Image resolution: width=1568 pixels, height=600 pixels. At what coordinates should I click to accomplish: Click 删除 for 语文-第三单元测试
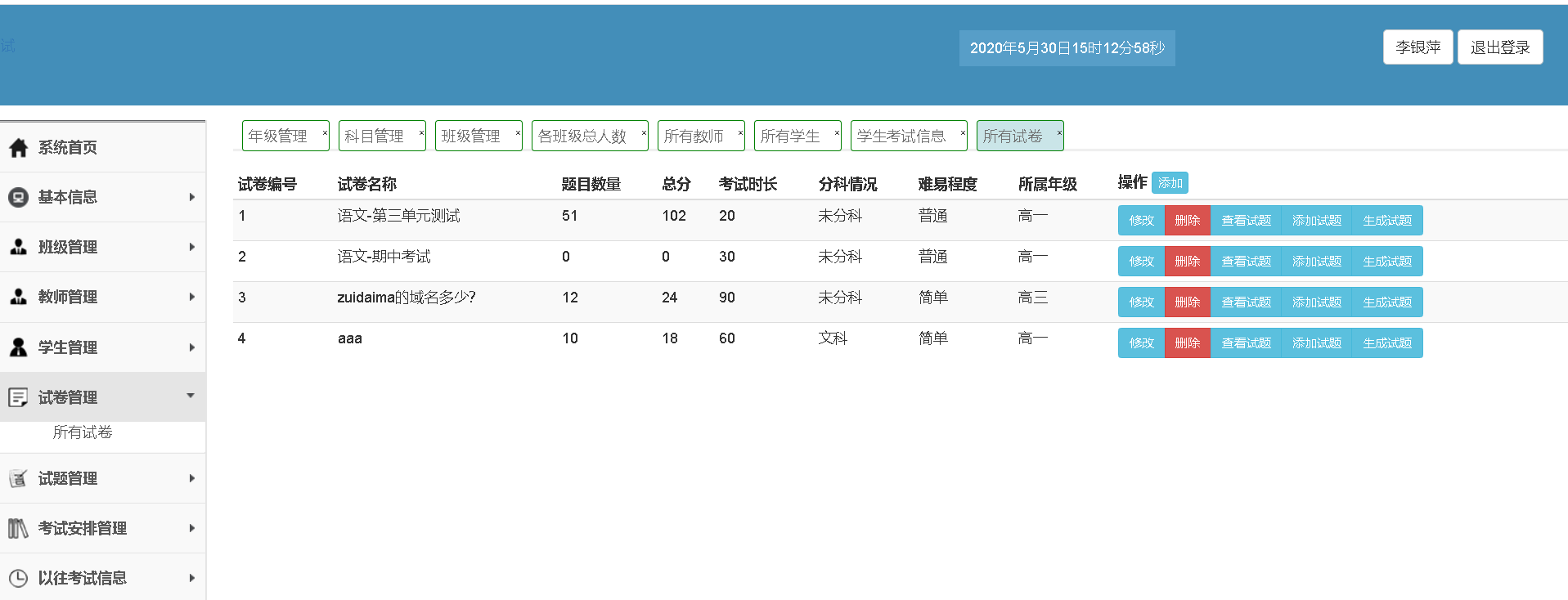tap(1188, 221)
